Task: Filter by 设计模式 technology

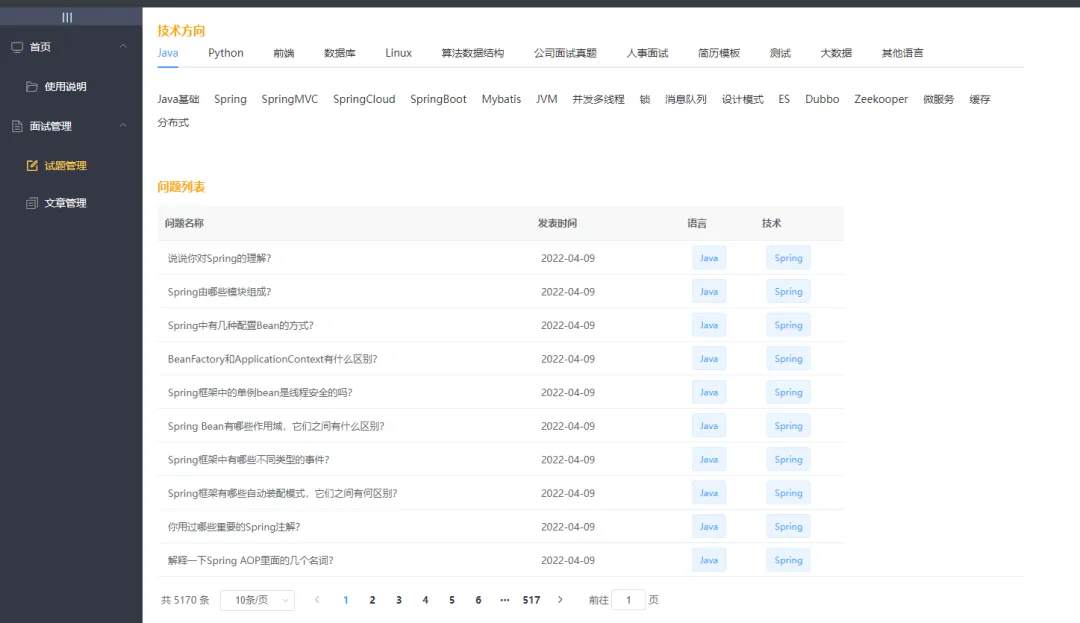Action: point(742,99)
